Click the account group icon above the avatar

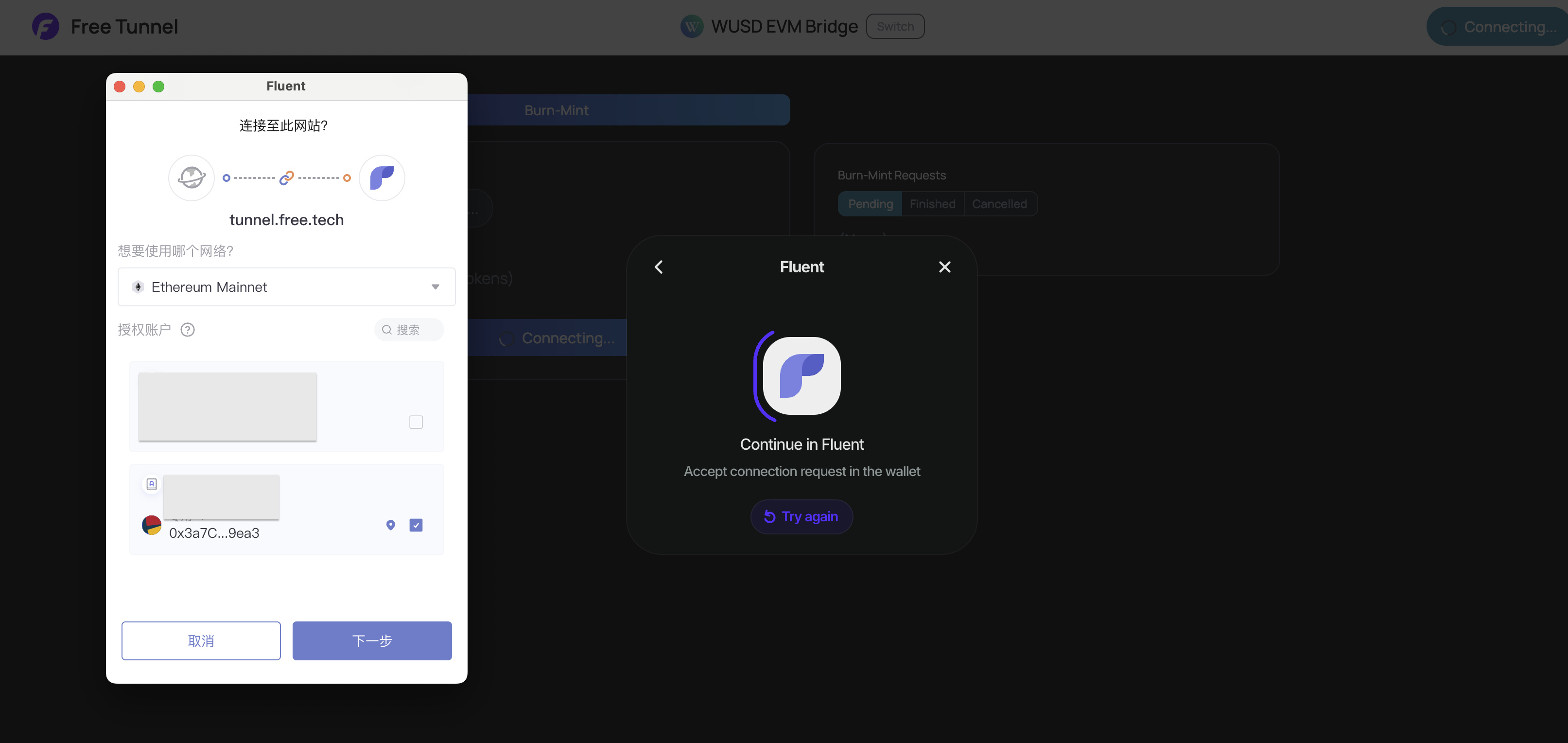(152, 484)
